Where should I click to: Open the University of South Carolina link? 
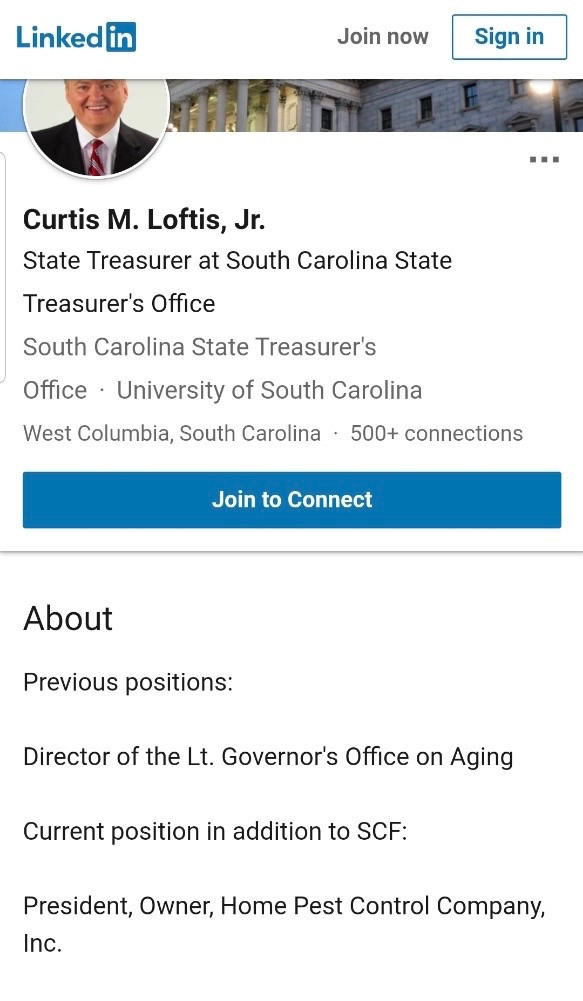269,390
